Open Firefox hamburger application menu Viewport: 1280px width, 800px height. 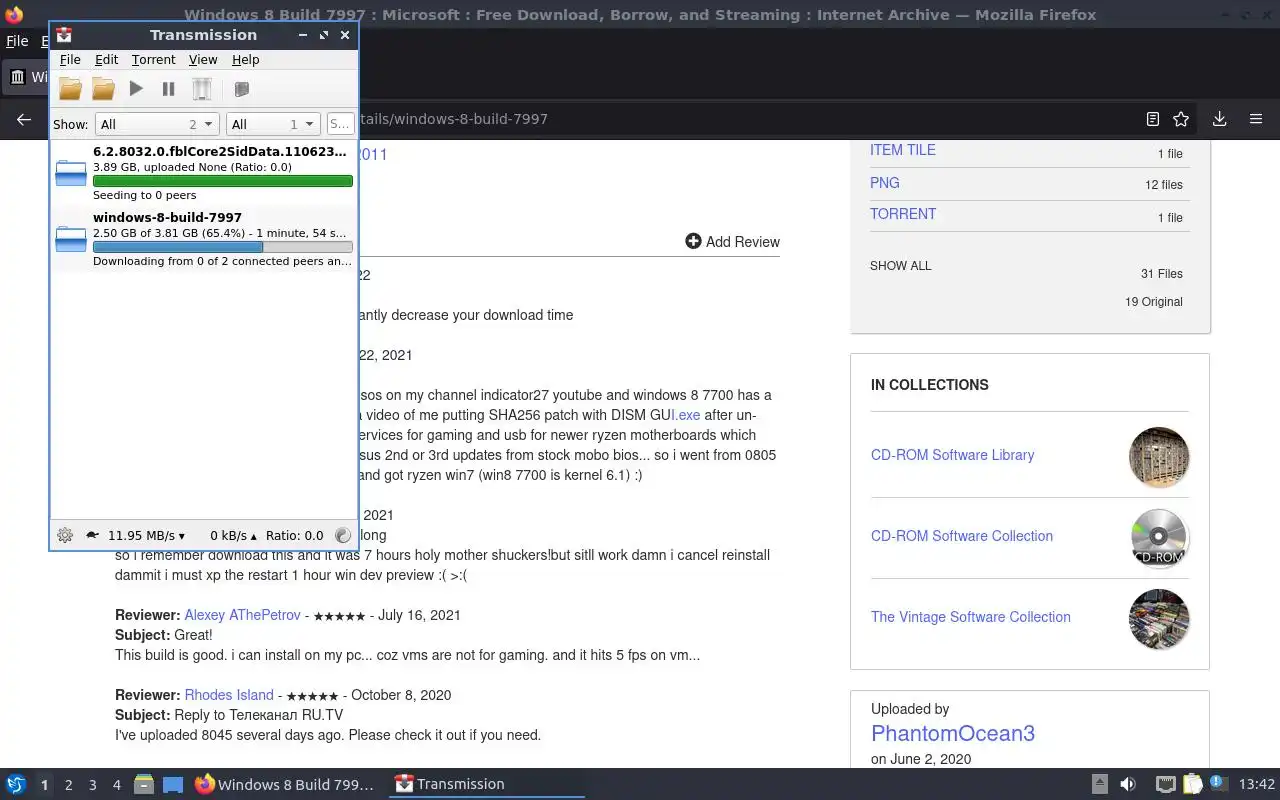(1256, 119)
